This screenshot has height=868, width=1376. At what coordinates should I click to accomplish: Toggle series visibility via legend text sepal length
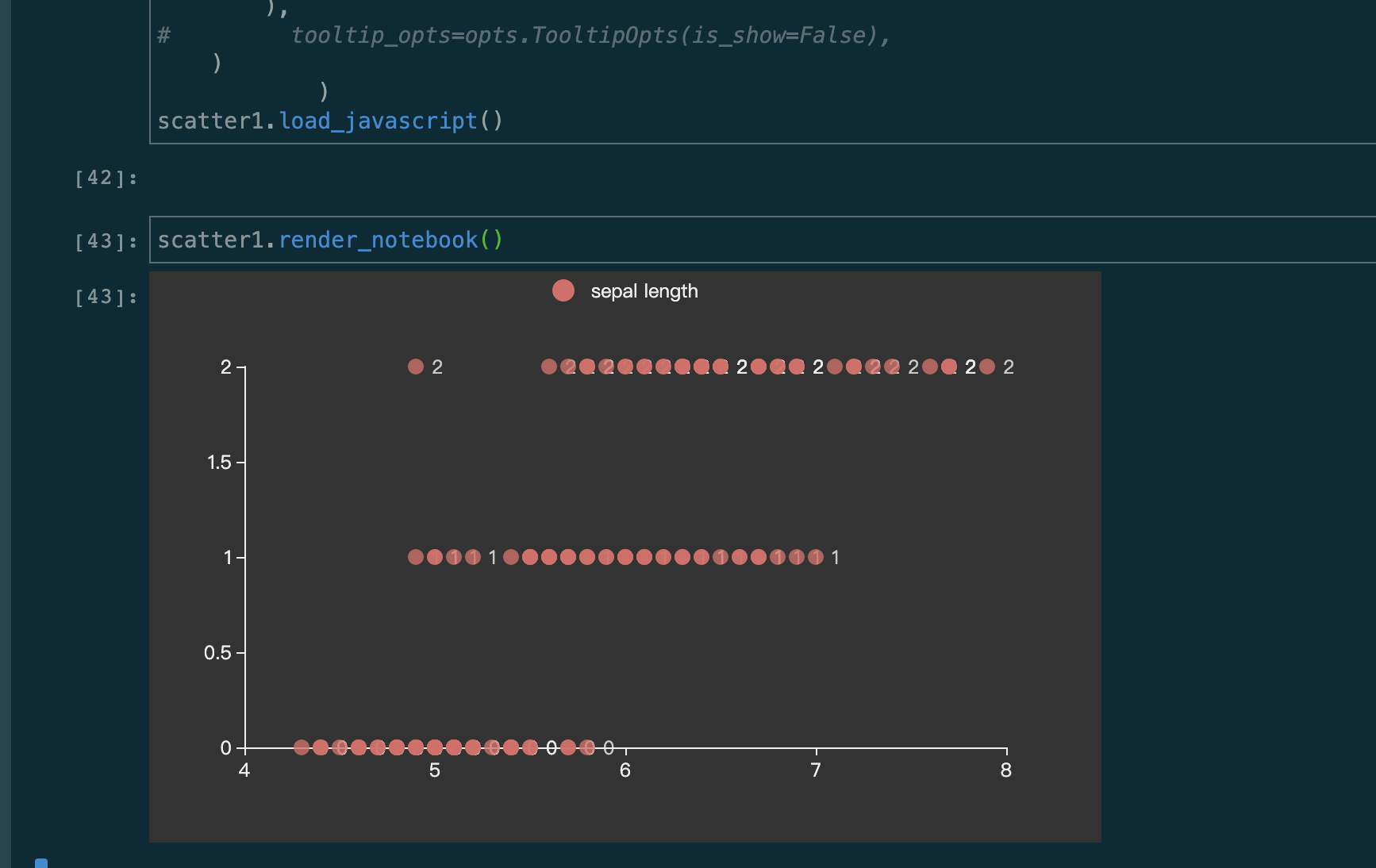[644, 290]
